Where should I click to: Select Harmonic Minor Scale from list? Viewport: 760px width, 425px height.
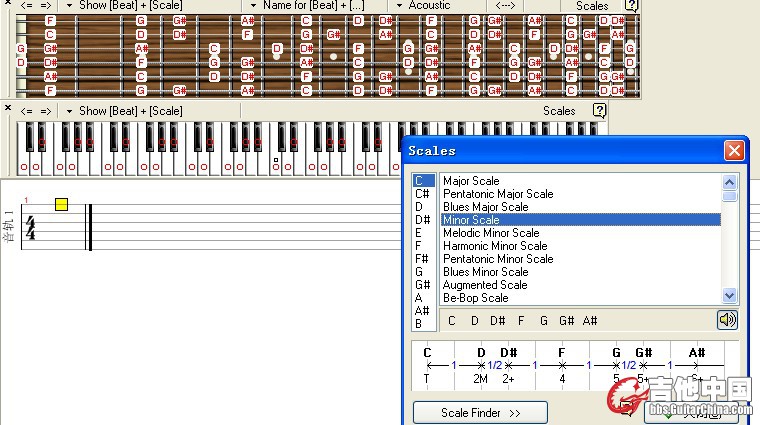[495, 246]
